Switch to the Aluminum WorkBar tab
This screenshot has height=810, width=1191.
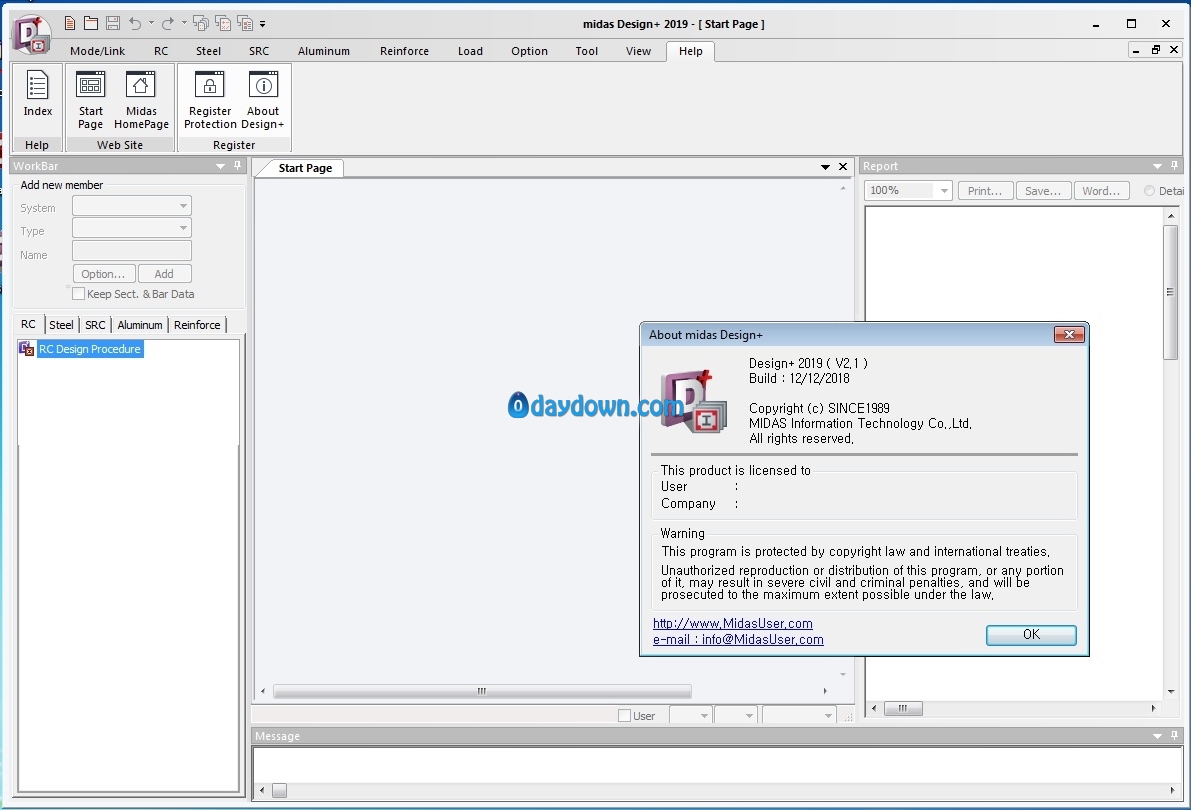pos(140,324)
